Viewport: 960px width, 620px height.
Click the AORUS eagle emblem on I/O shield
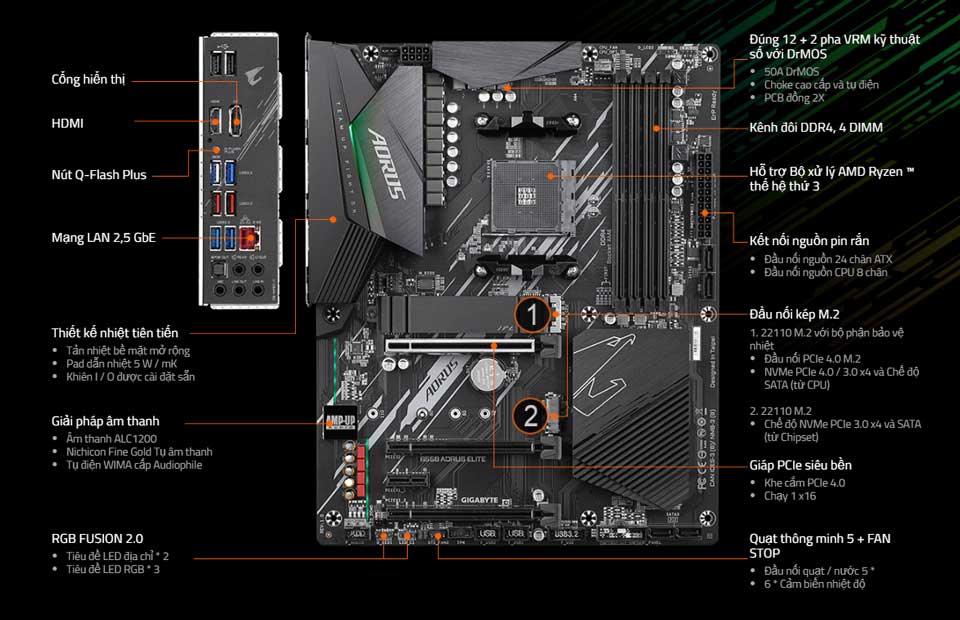(254, 76)
